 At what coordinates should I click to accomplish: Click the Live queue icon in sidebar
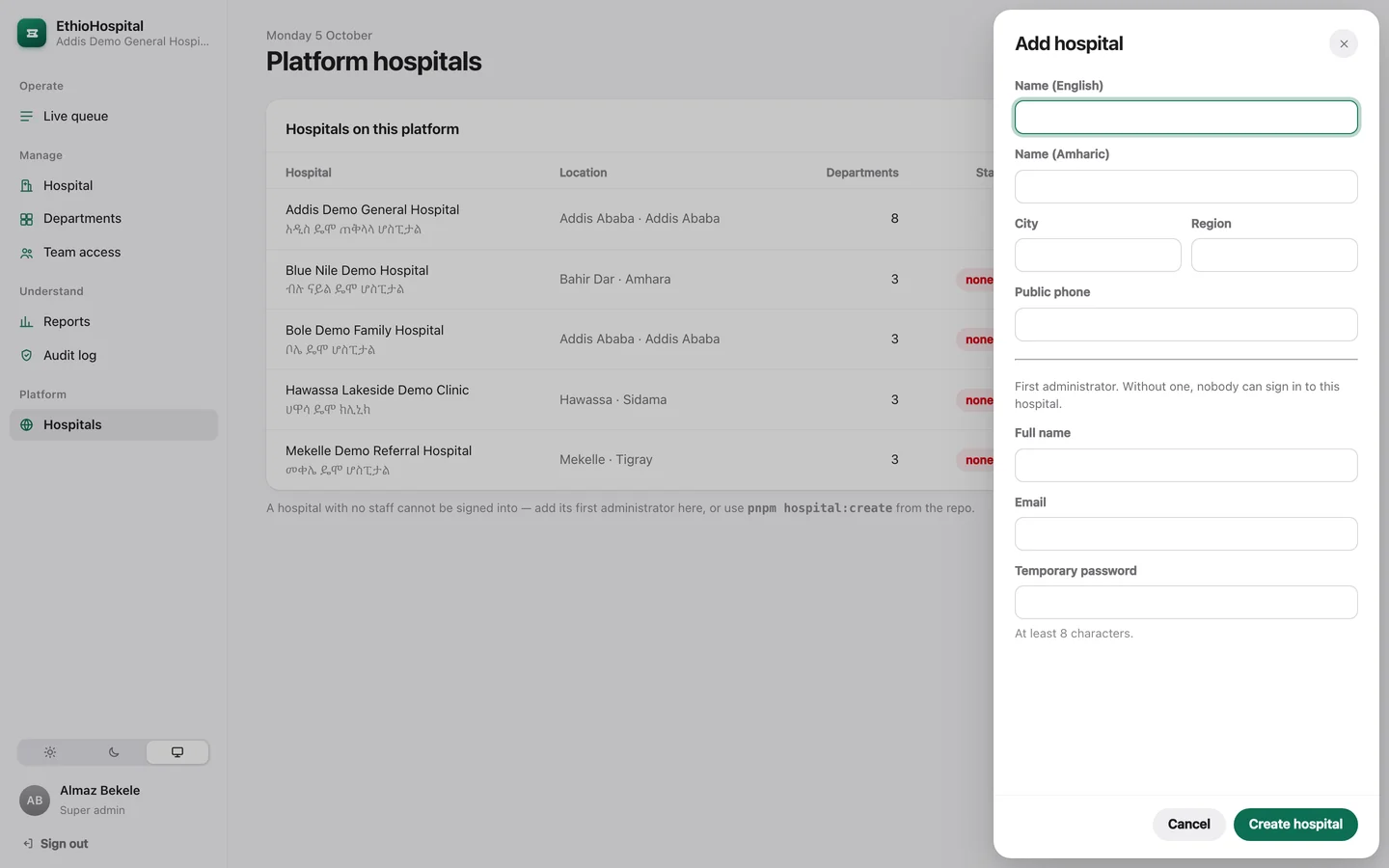(27, 117)
